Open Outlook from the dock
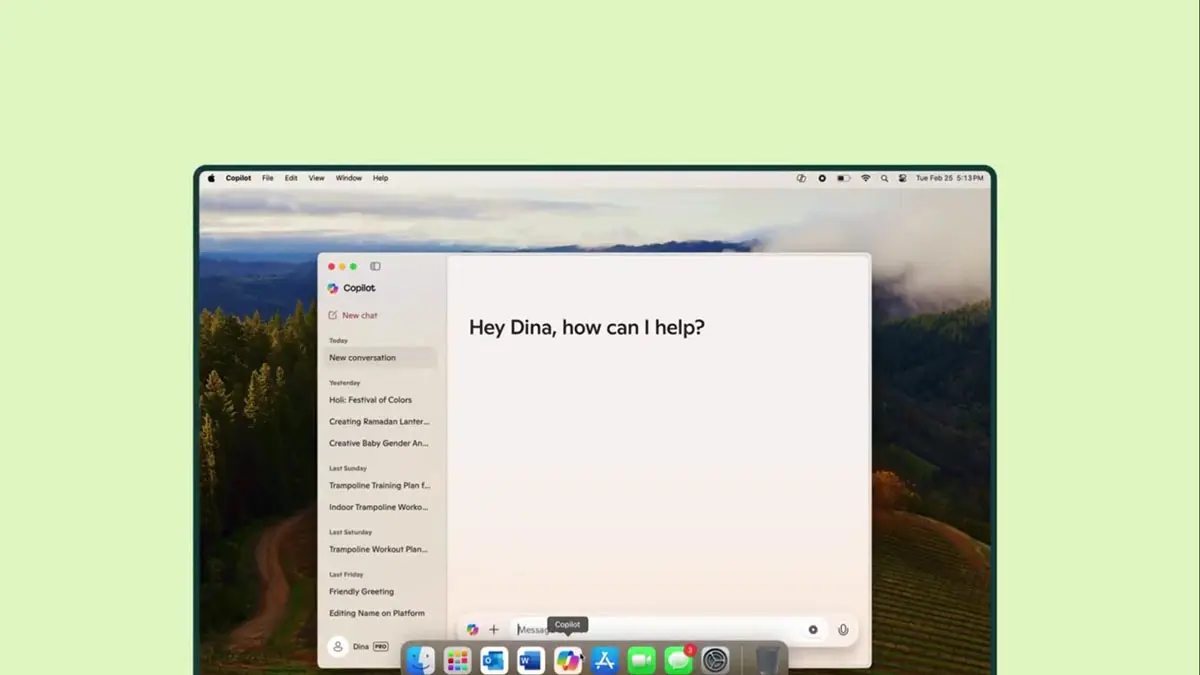This screenshot has width=1200, height=675. pyautogui.click(x=492, y=660)
